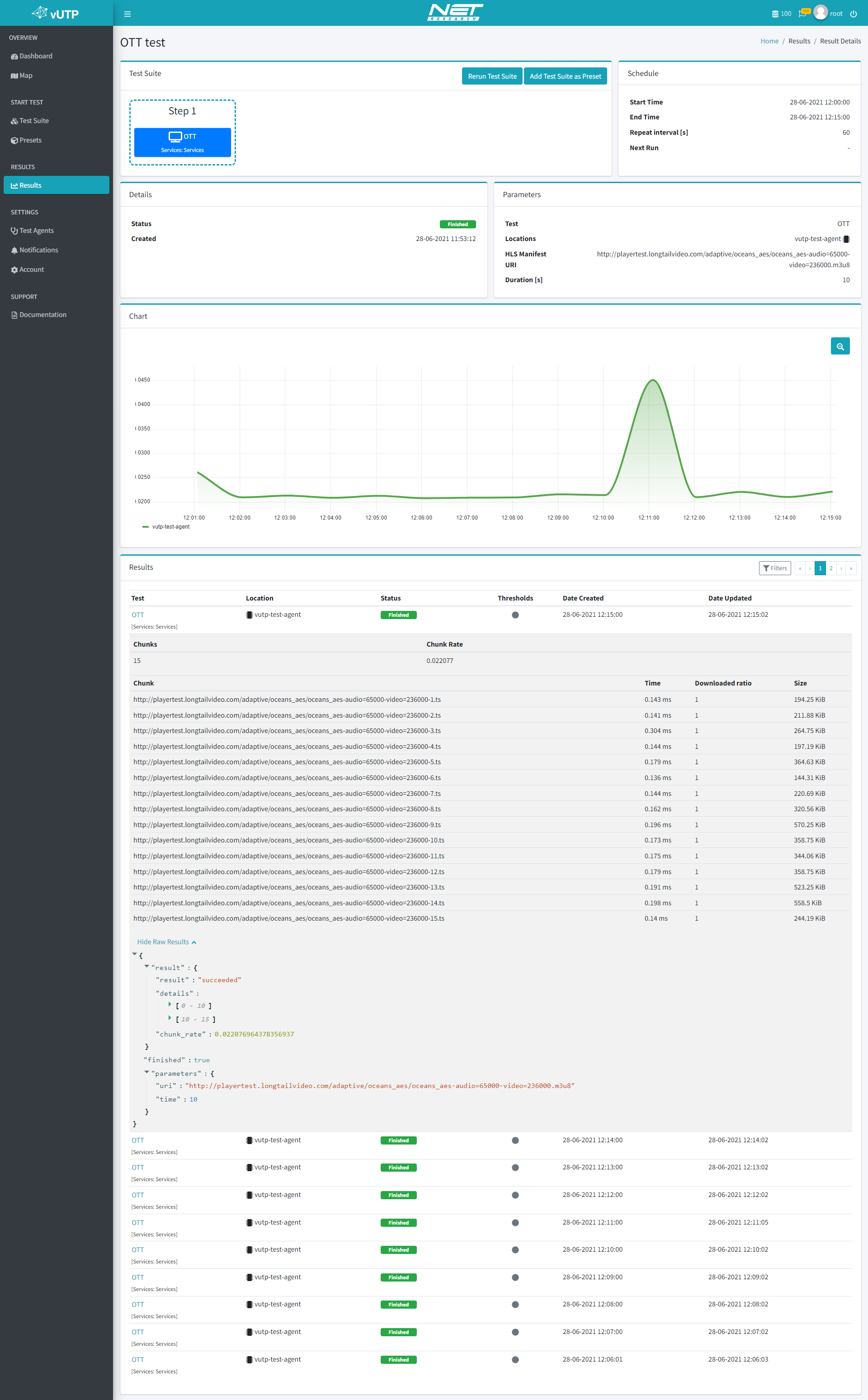Click the root user avatar
This screenshot has height=1400, width=868.
821,13
